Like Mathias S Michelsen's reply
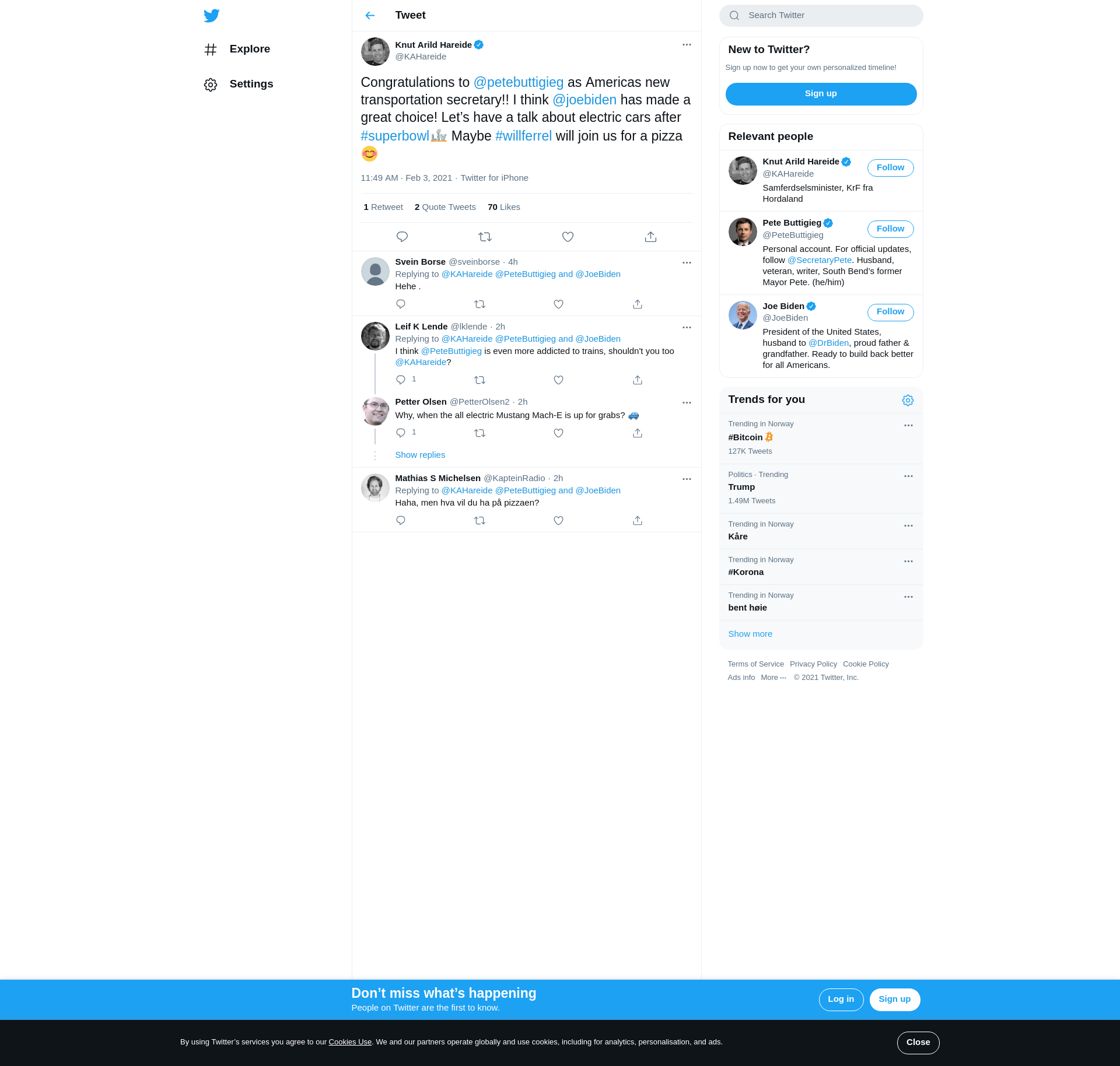This screenshot has height=1066, width=1120. (558, 521)
